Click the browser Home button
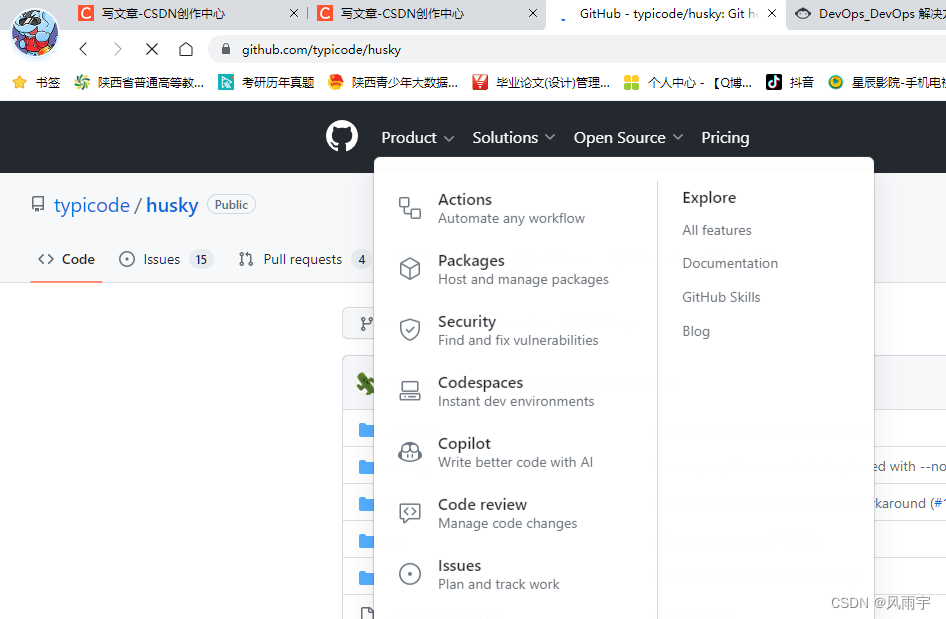Image resolution: width=946 pixels, height=619 pixels. pos(186,49)
